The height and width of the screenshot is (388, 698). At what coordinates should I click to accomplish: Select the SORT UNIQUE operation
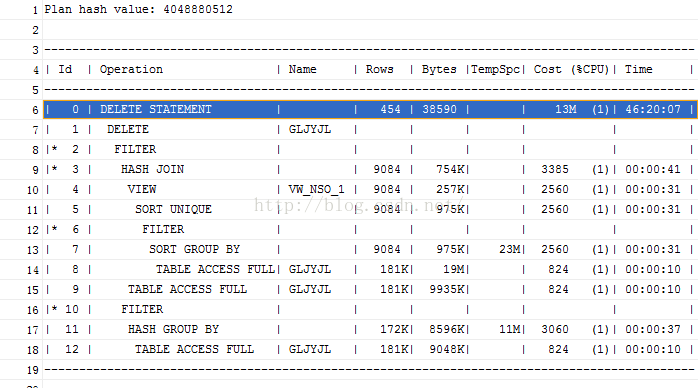point(173,210)
